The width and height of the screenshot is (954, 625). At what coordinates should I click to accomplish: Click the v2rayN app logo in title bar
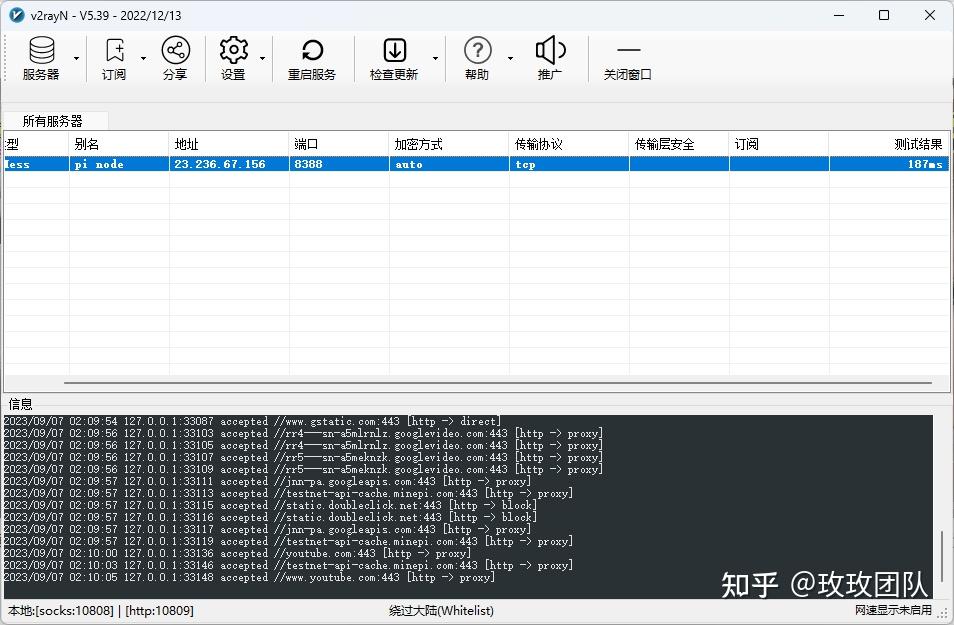click(16, 15)
